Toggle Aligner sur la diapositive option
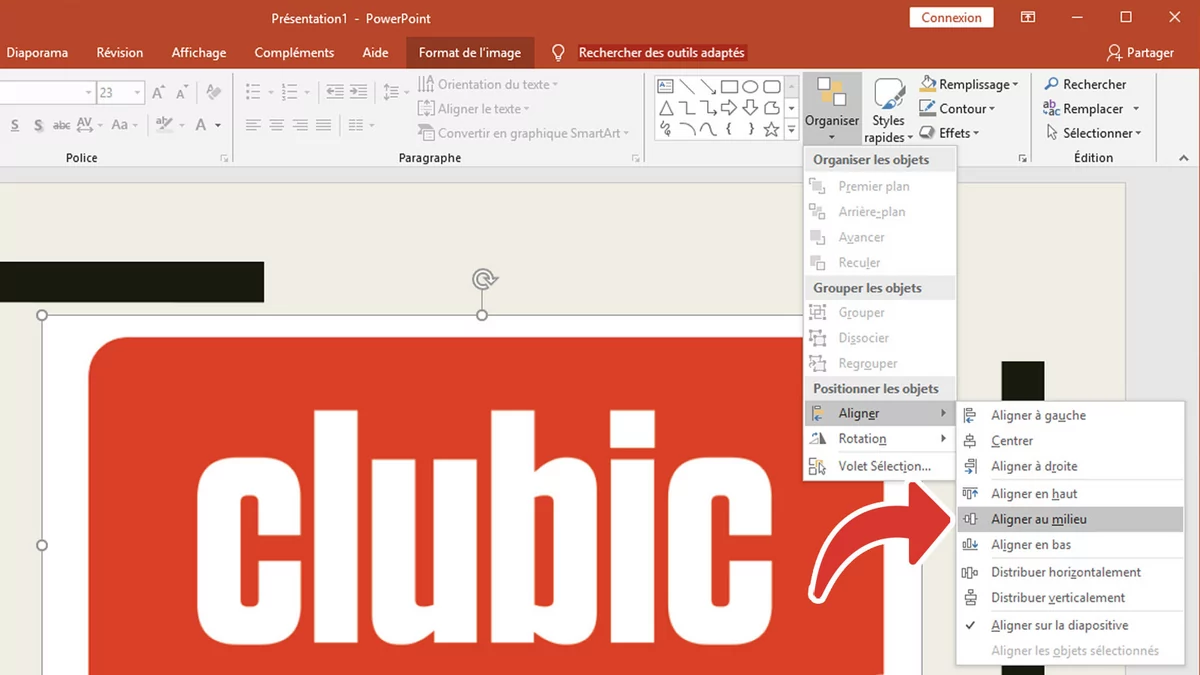Viewport: 1200px width, 675px height. [1059, 625]
